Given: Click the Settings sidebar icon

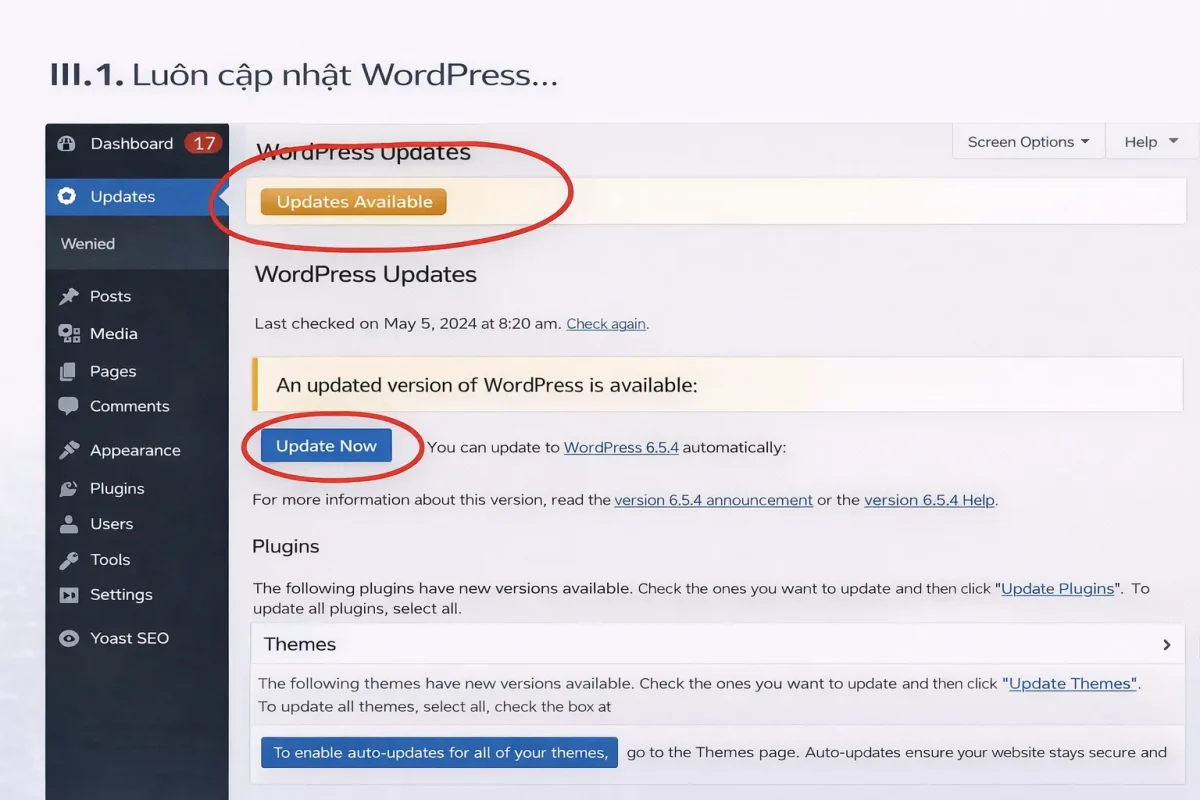Looking at the screenshot, I should pyautogui.click(x=68, y=595).
